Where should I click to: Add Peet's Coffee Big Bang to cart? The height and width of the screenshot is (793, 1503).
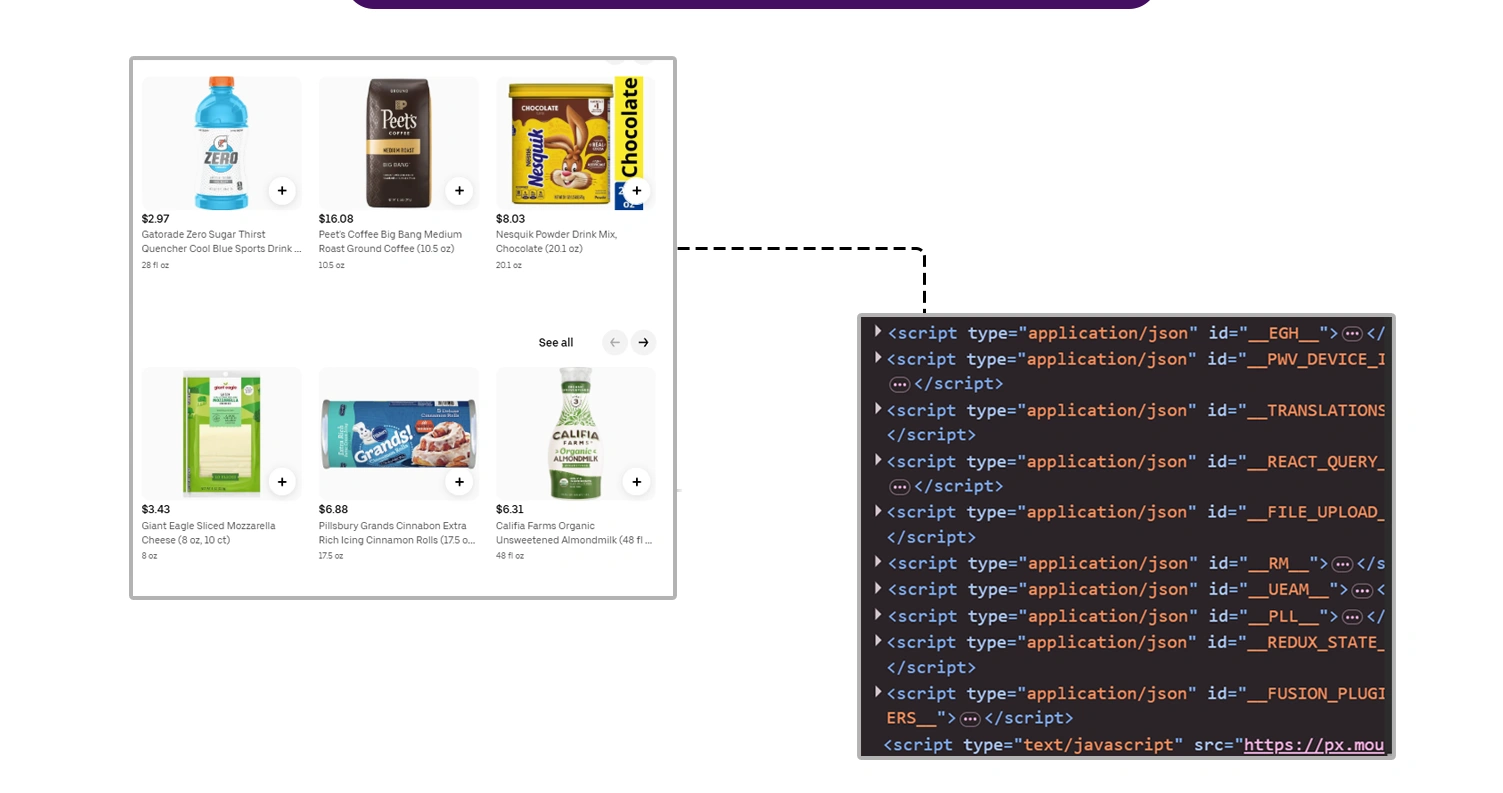pos(459,190)
